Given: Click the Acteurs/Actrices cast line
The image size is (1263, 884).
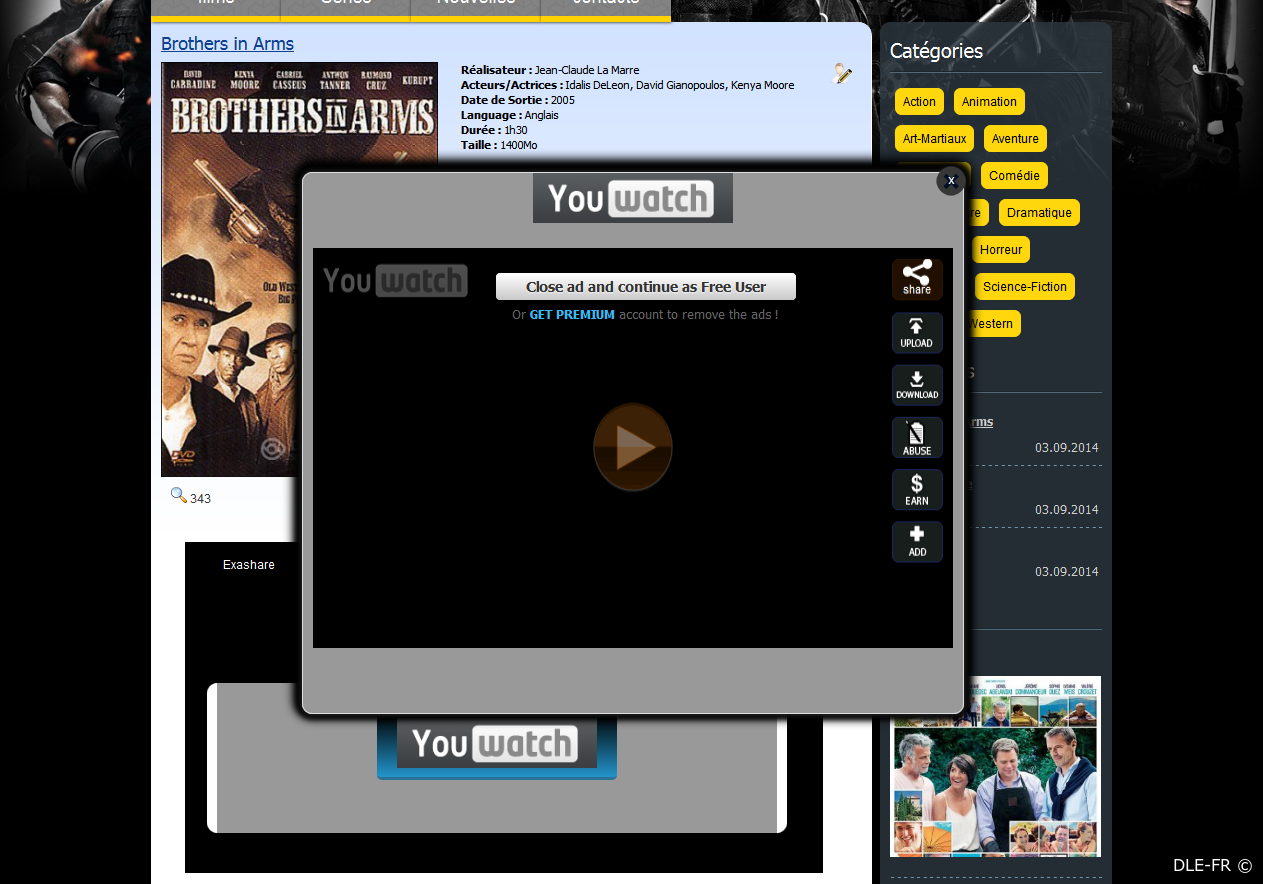Looking at the screenshot, I should point(628,85).
